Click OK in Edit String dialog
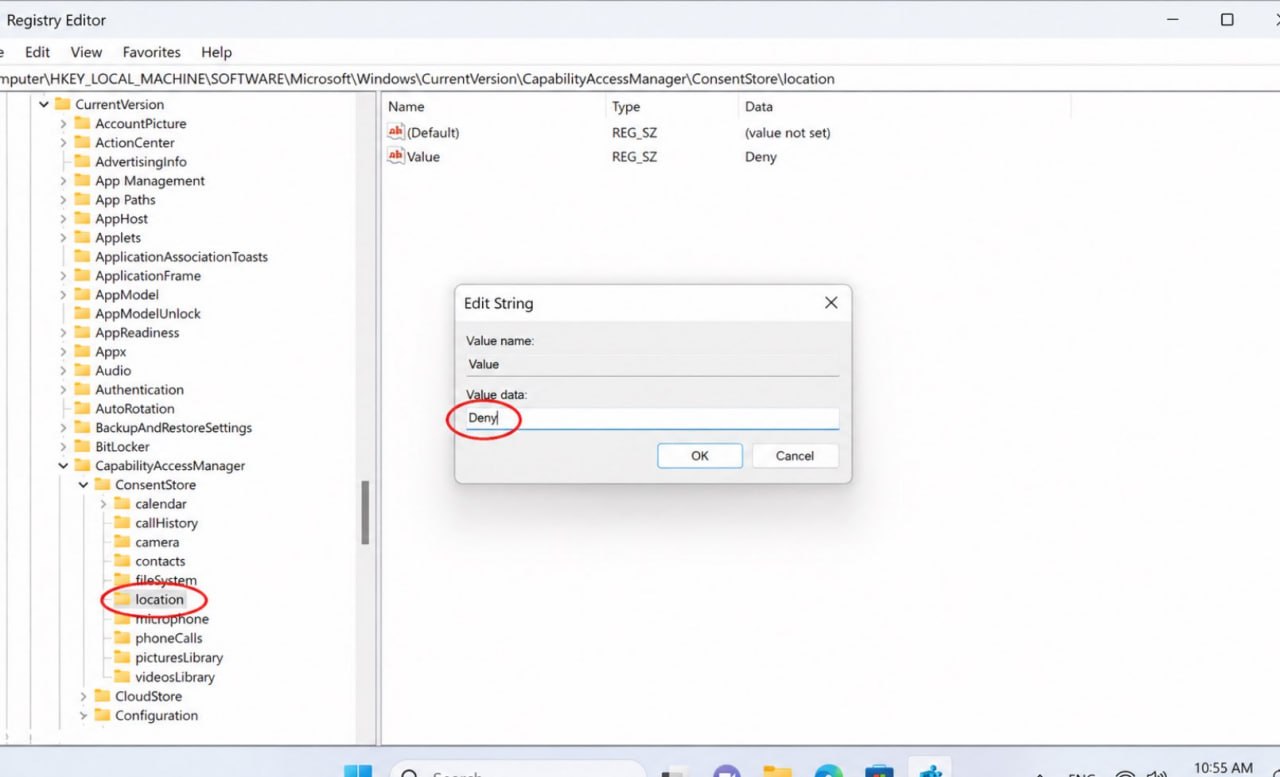 point(699,456)
